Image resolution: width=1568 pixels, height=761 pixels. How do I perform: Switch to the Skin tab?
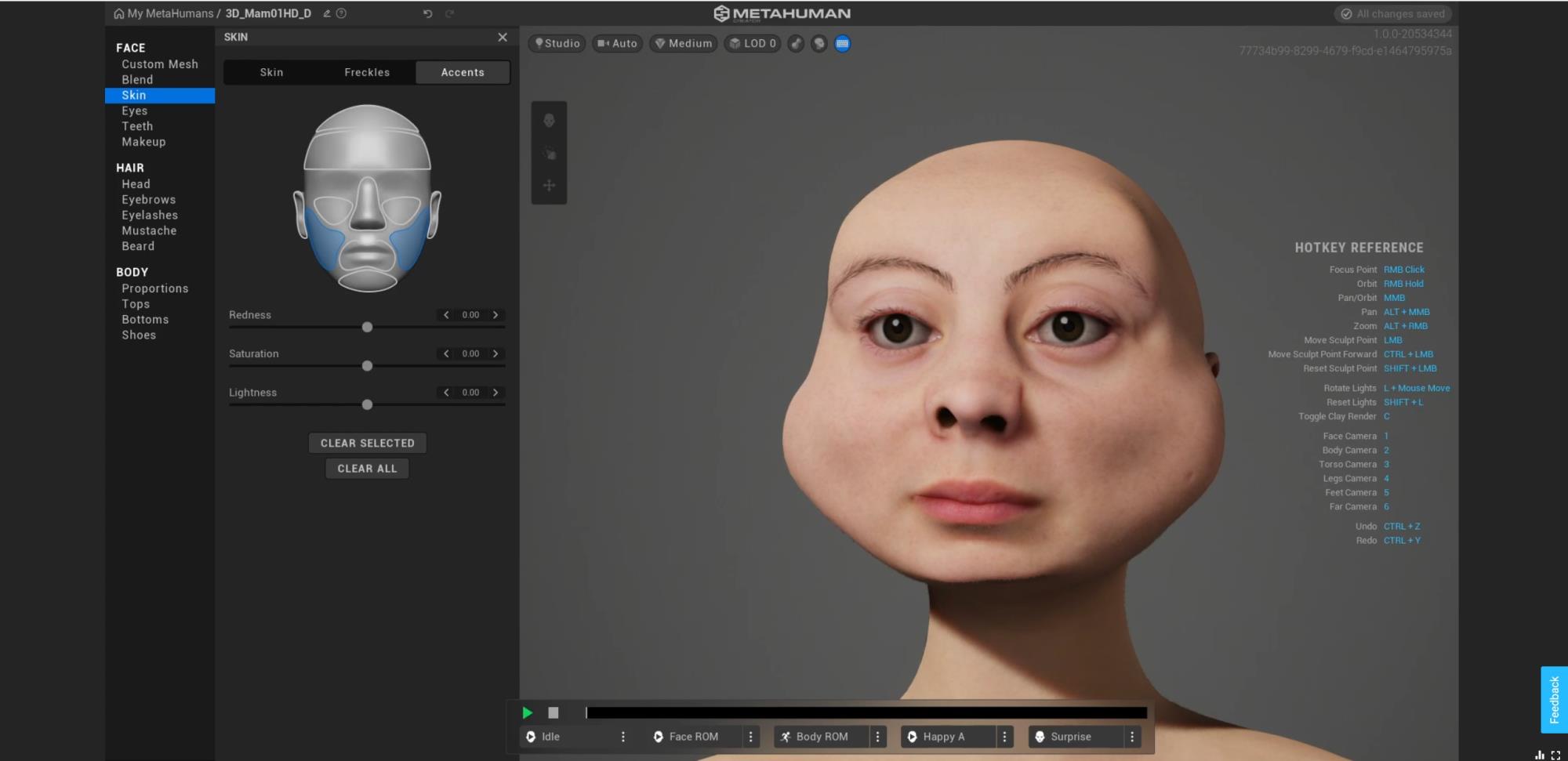(271, 72)
